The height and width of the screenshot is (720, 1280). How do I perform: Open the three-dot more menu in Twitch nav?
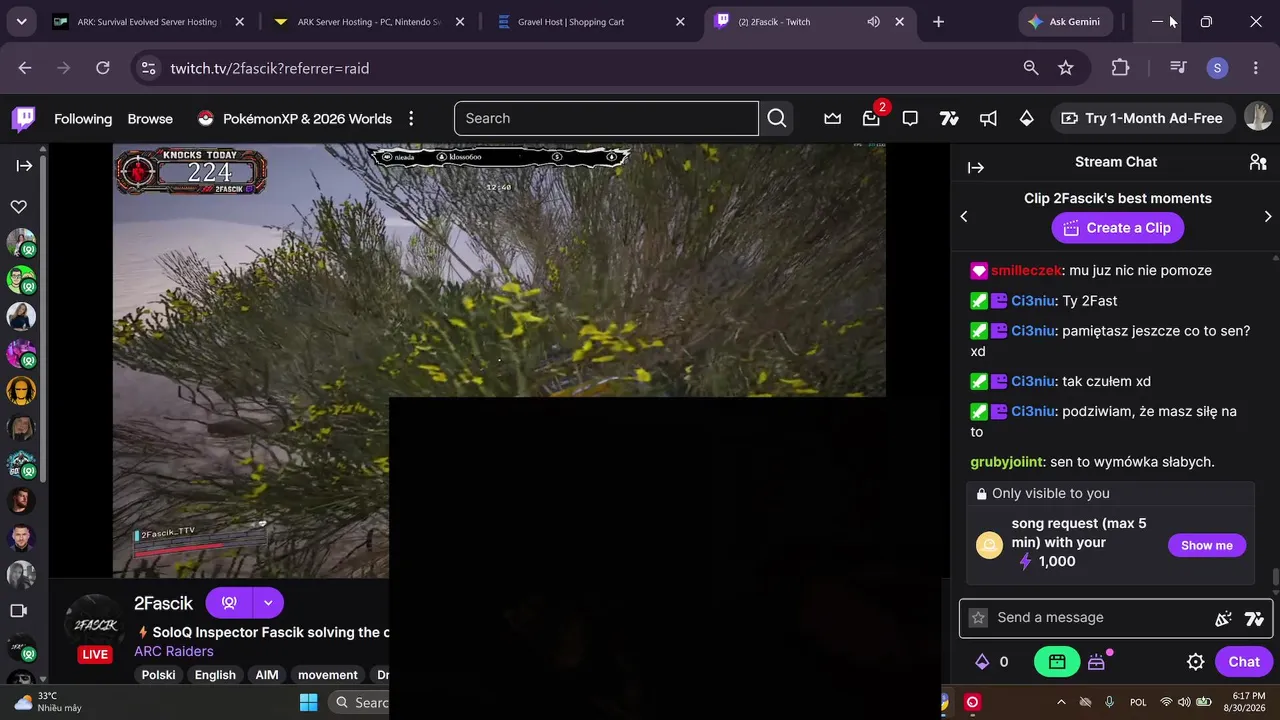tap(410, 119)
